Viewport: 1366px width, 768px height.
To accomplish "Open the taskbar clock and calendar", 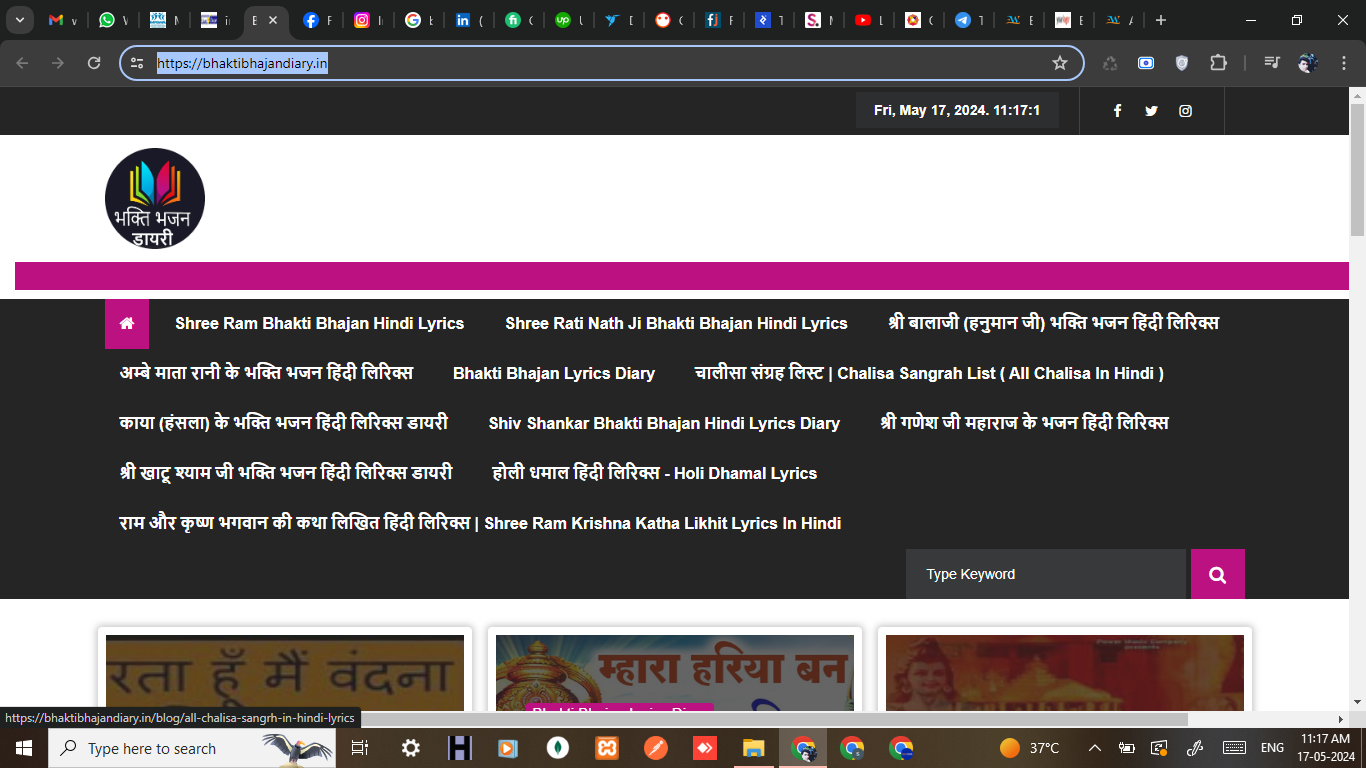I will point(1326,748).
